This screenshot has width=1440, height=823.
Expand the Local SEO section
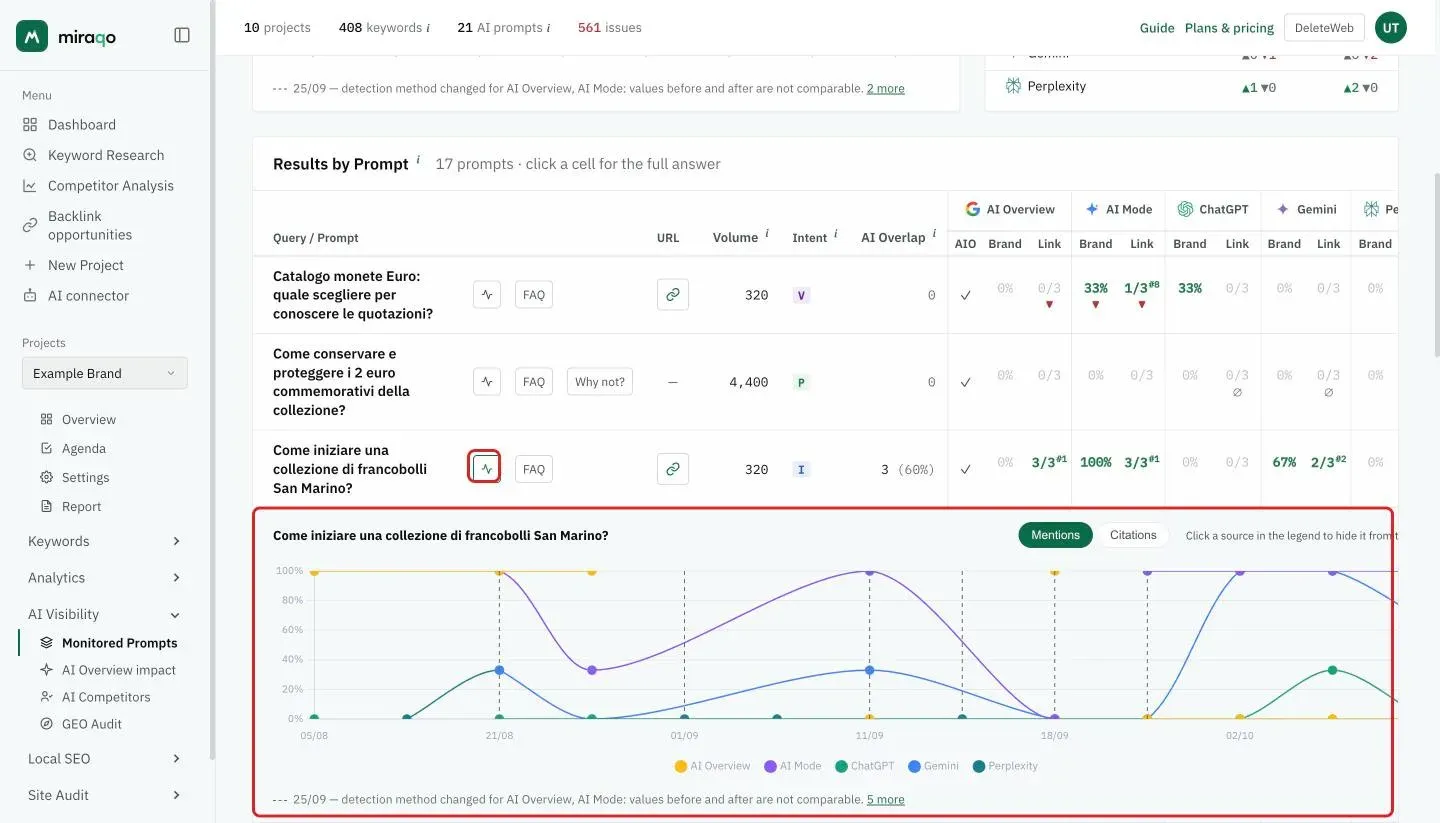(x=105, y=758)
